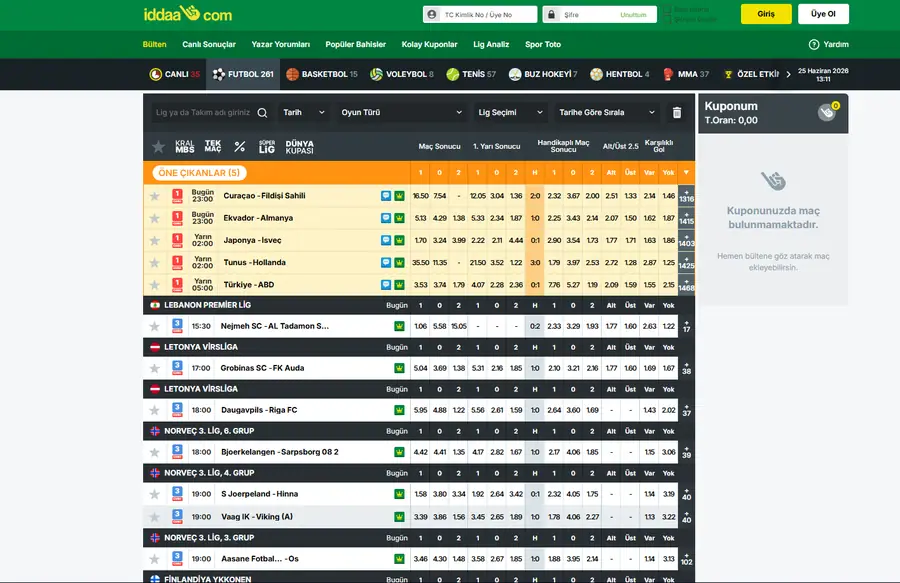Focus the Şifre password field
Viewport: 900px width, 583px height.
pos(599,14)
